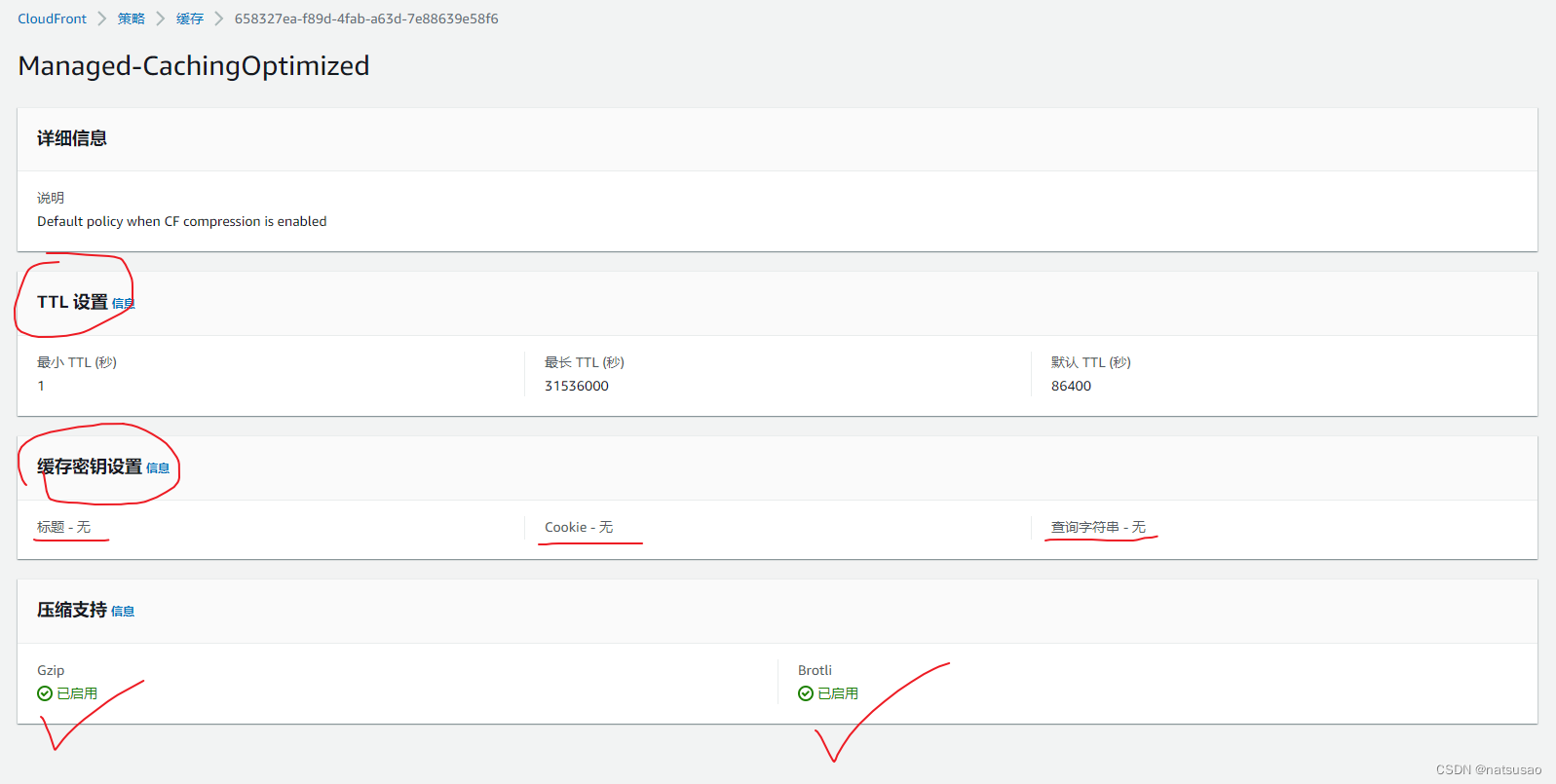The width and height of the screenshot is (1556, 784).
Task: Select the policy description text
Action: tap(182, 221)
